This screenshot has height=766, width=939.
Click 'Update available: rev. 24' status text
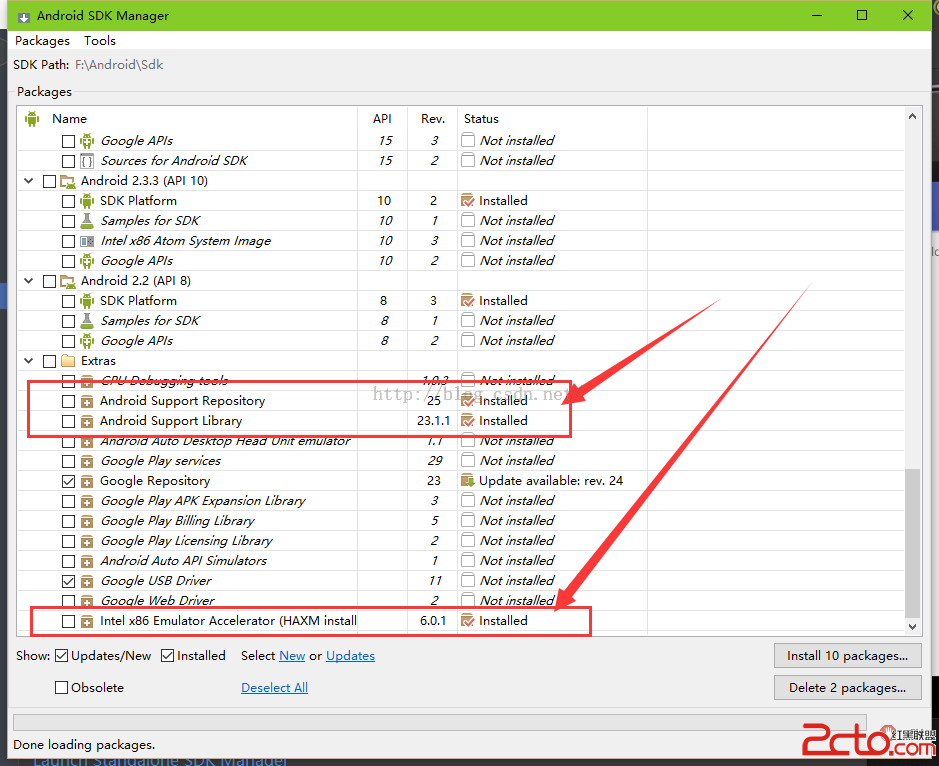(x=551, y=481)
